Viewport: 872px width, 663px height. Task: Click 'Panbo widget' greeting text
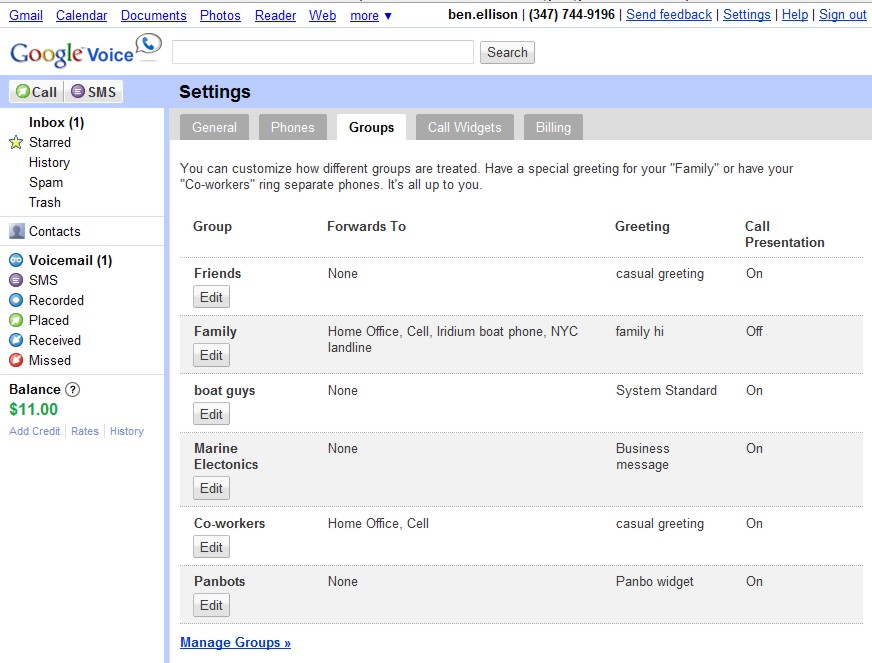tap(655, 582)
